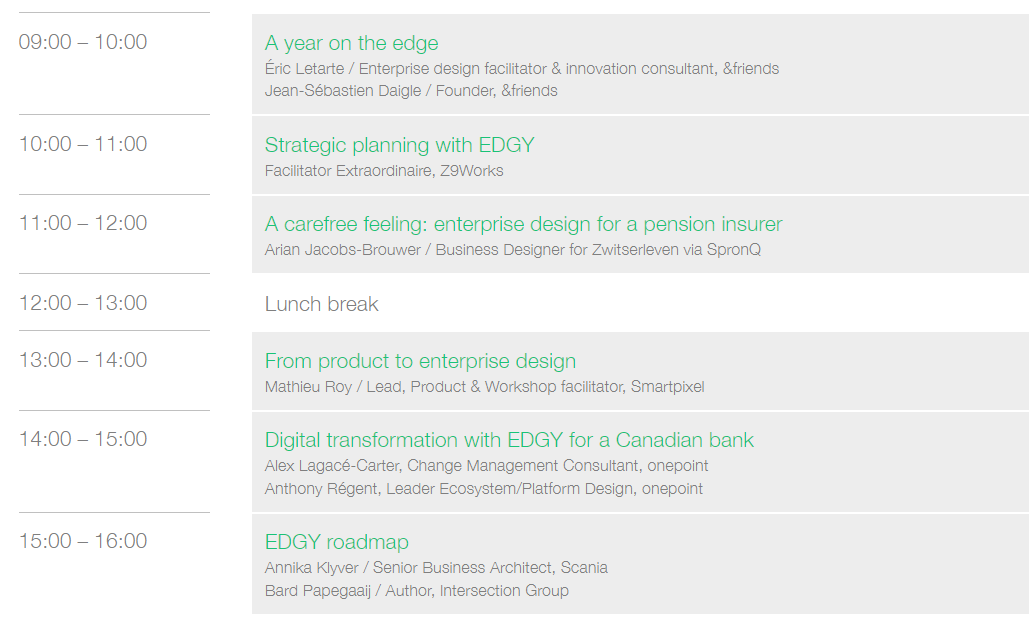Click Anthony Régent's speaker line
This screenshot has height=629, width=1029.
[483, 489]
